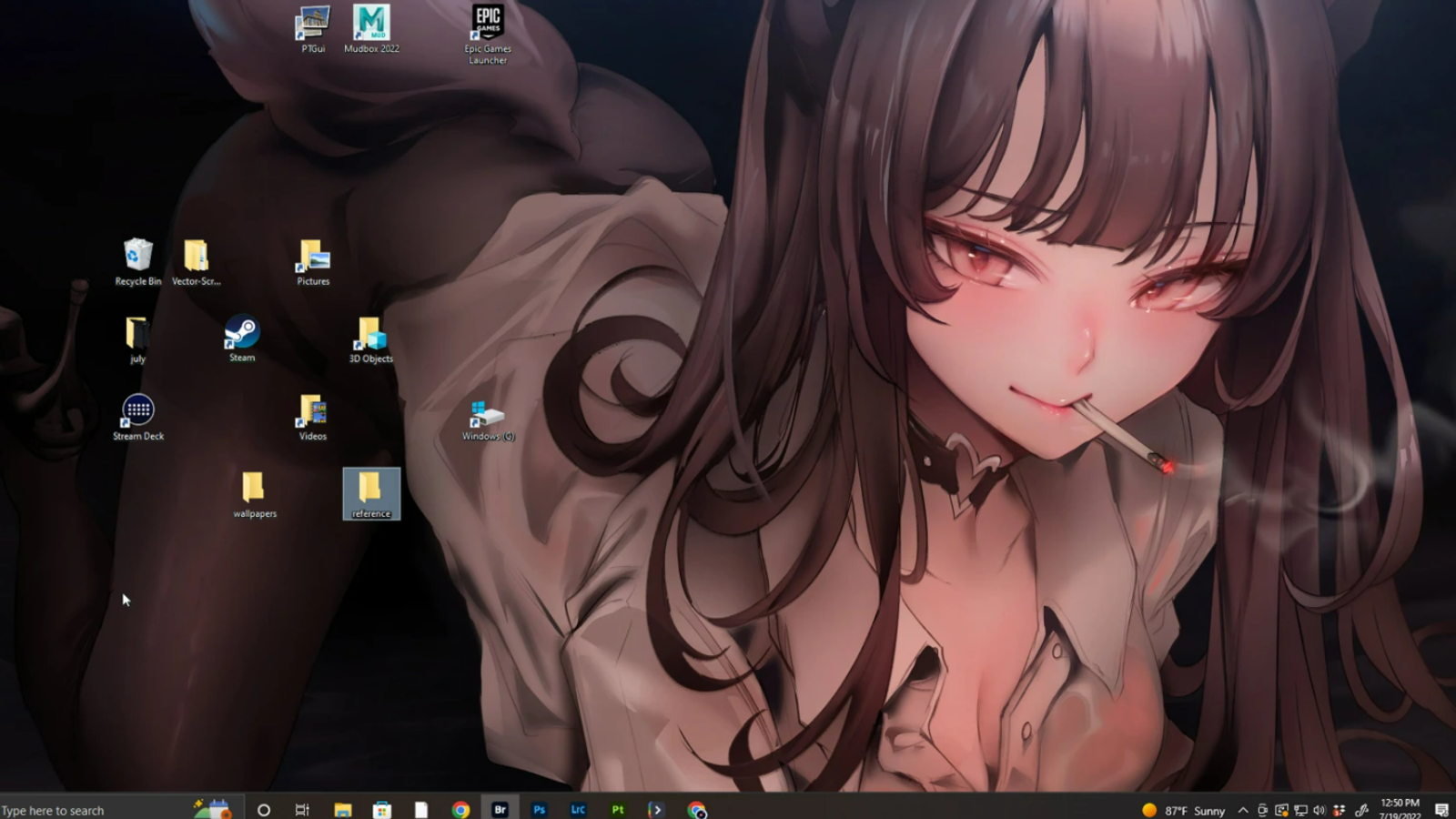Open File Explorer from the taskbar

click(343, 810)
